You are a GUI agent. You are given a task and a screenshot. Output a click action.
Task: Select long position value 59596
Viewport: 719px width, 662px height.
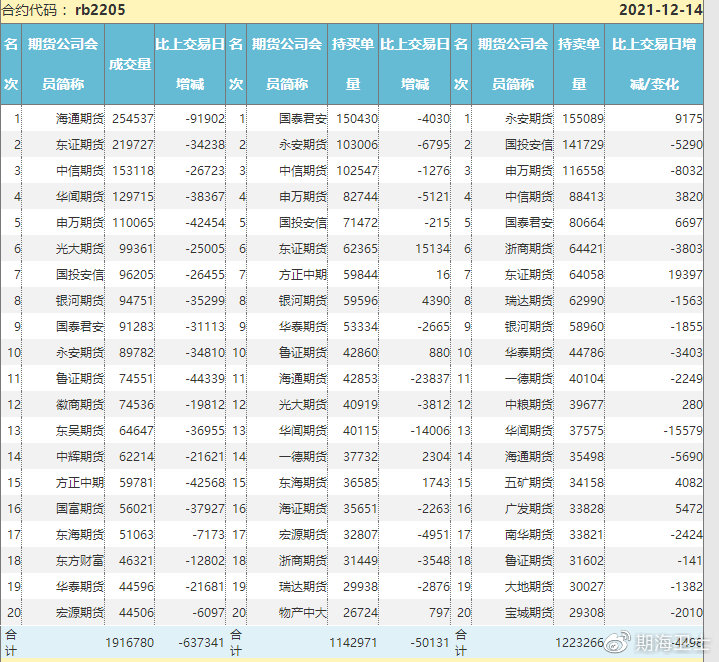click(360, 301)
